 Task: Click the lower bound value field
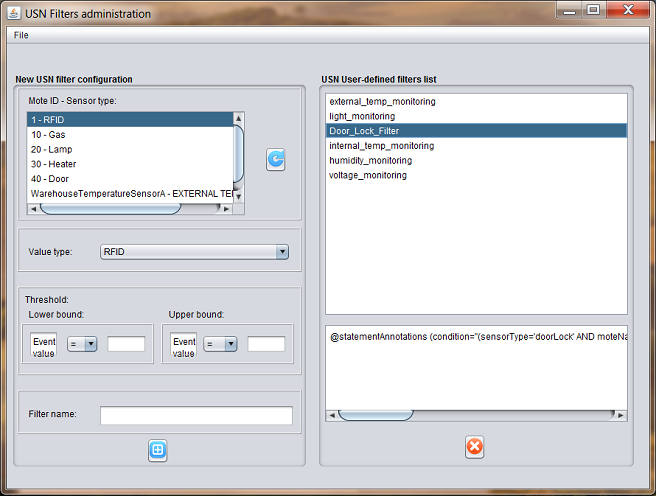pos(126,344)
